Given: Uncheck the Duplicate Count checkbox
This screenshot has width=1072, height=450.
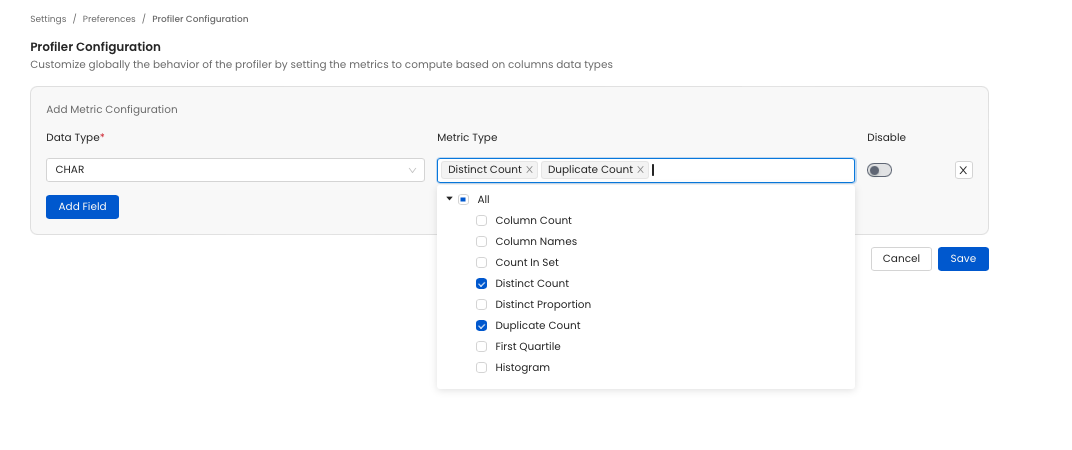Looking at the screenshot, I should click(482, 326).
